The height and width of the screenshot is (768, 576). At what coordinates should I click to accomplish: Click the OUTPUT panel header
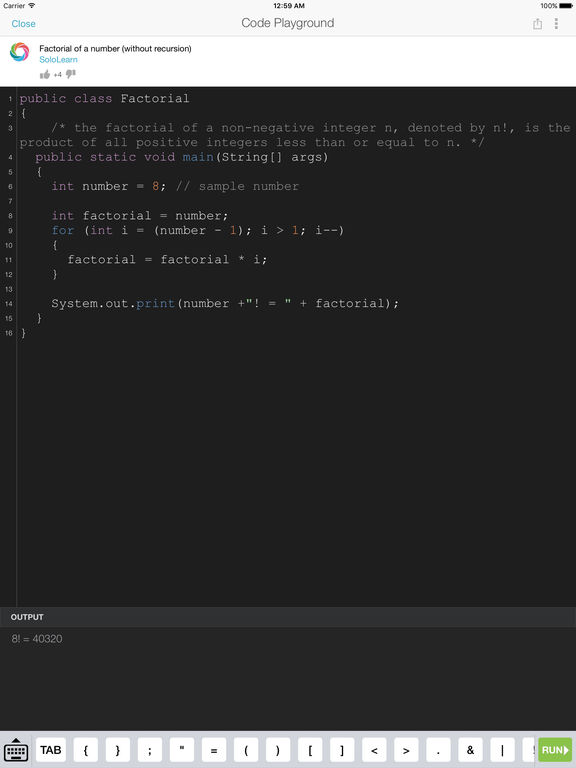(x=288, y=617)
